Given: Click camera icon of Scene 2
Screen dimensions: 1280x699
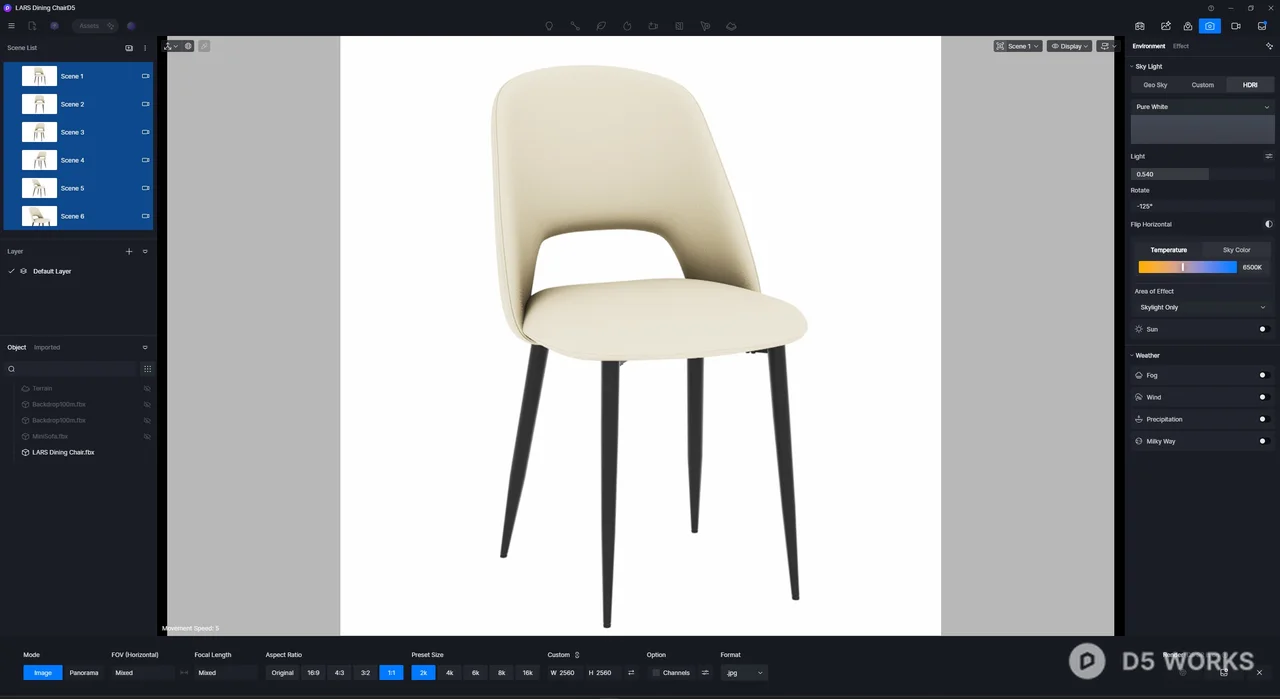Looking at the screenshot, I should pyautogui.click(x=145, y=104).
